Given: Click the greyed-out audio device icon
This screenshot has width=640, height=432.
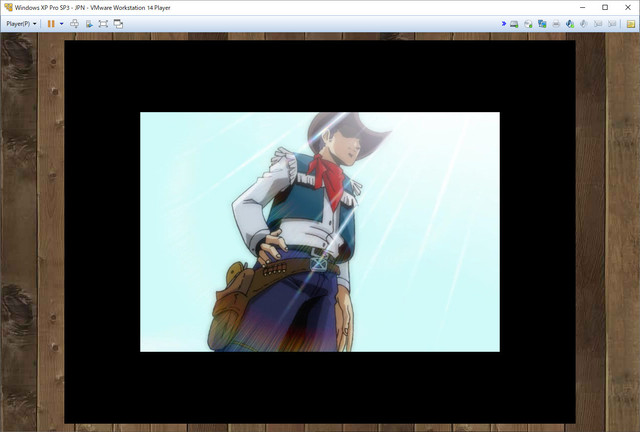Looking at the screenshot, I should pos(584,24).
